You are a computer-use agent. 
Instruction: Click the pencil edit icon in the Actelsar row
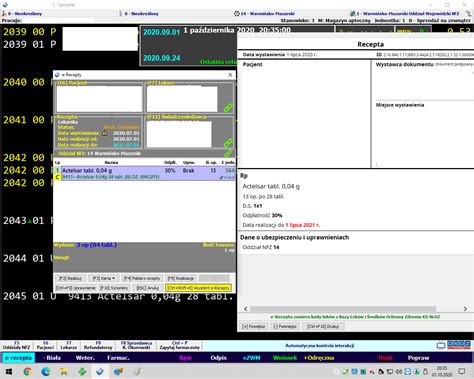pyautogui.click(x=221, y=178)
